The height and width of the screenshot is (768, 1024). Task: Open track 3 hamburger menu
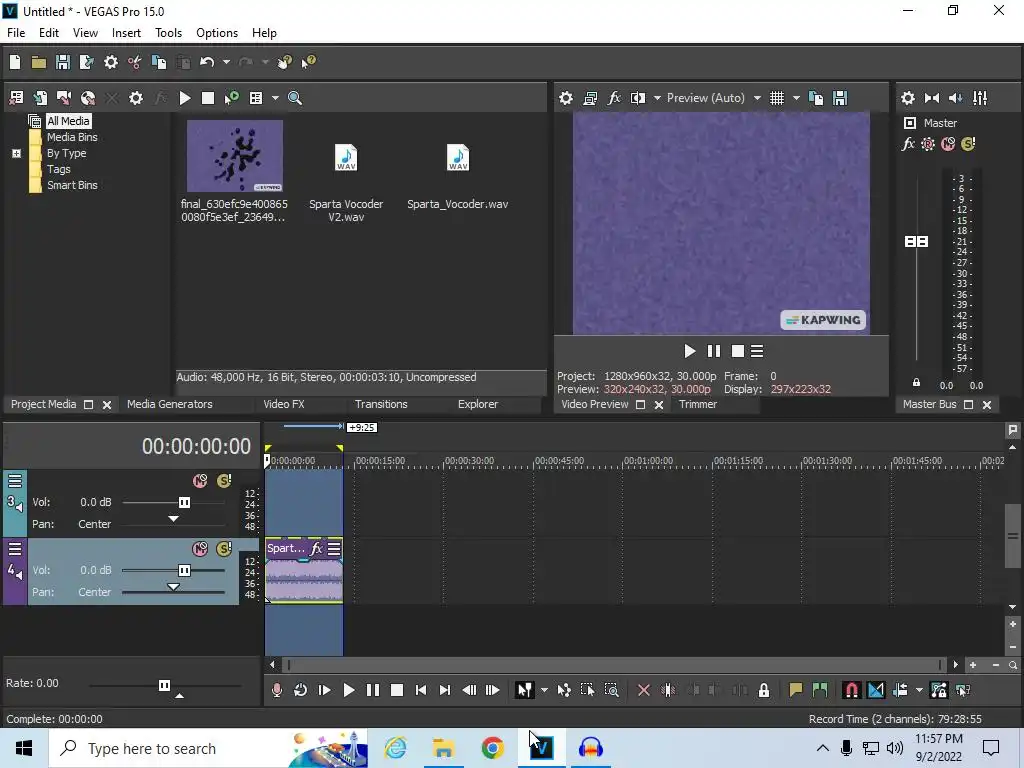[14, 481]
